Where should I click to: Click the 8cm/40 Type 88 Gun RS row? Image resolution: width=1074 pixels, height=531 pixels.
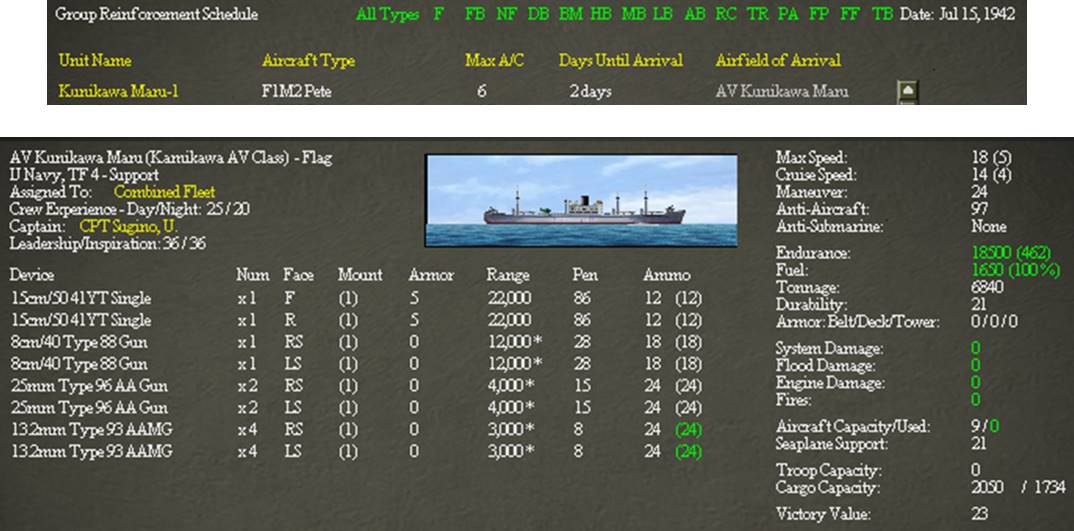[x=356, y=342]
